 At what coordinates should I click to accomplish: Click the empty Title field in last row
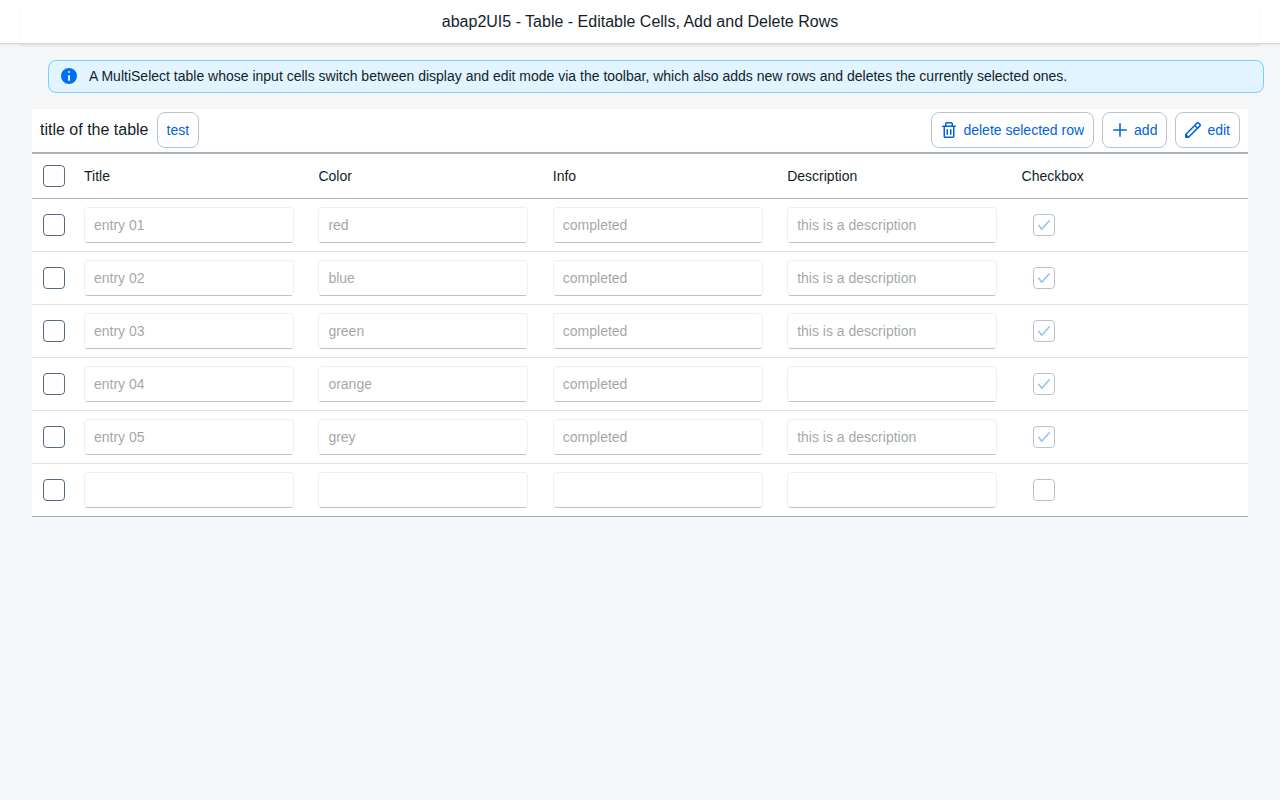[x=189, y=490]
